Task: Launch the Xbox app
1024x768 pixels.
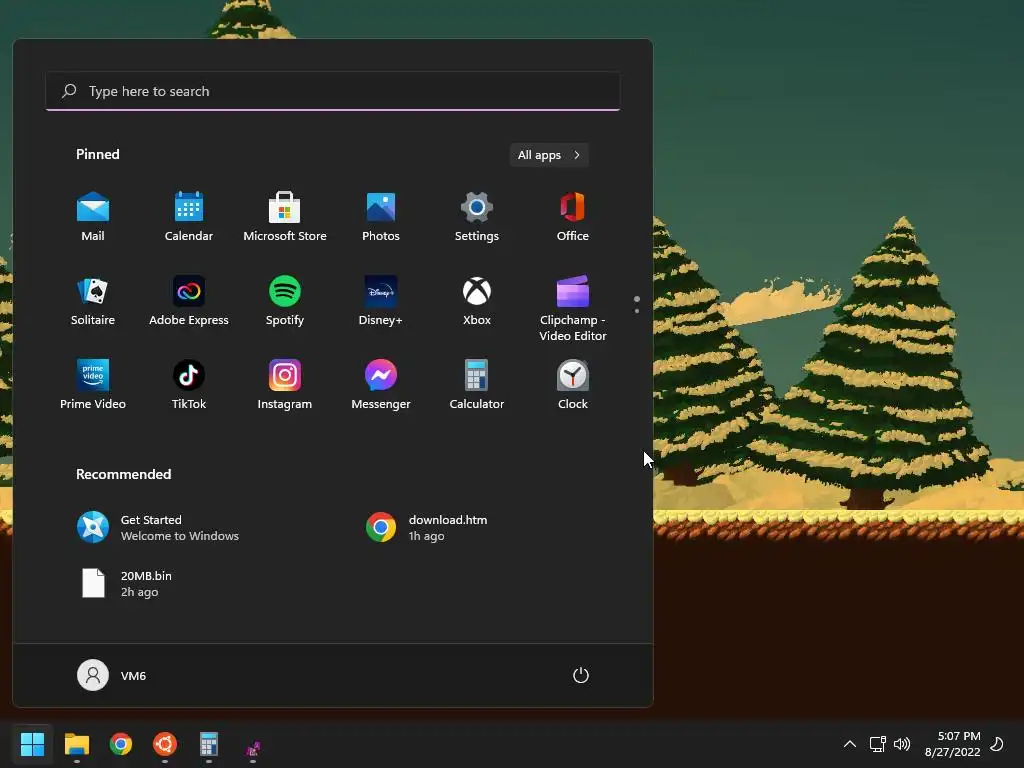Action: coord(477,301)
